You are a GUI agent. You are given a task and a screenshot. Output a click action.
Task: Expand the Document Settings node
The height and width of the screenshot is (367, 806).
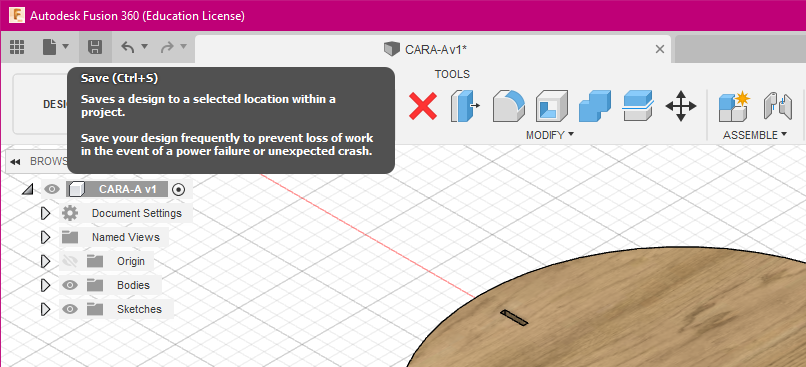(x=45, y=213)
